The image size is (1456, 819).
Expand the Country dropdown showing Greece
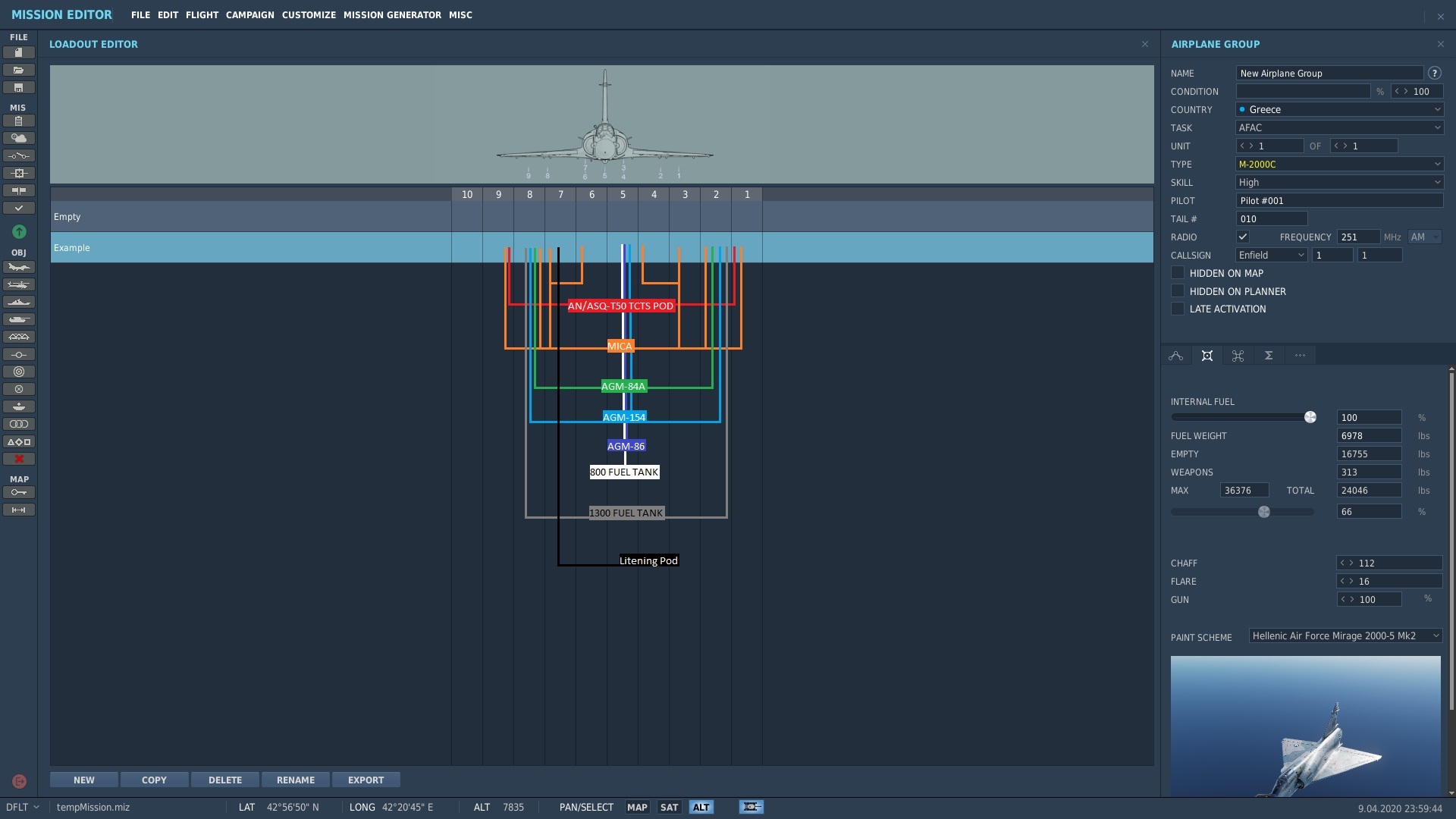click(1339, 109)
